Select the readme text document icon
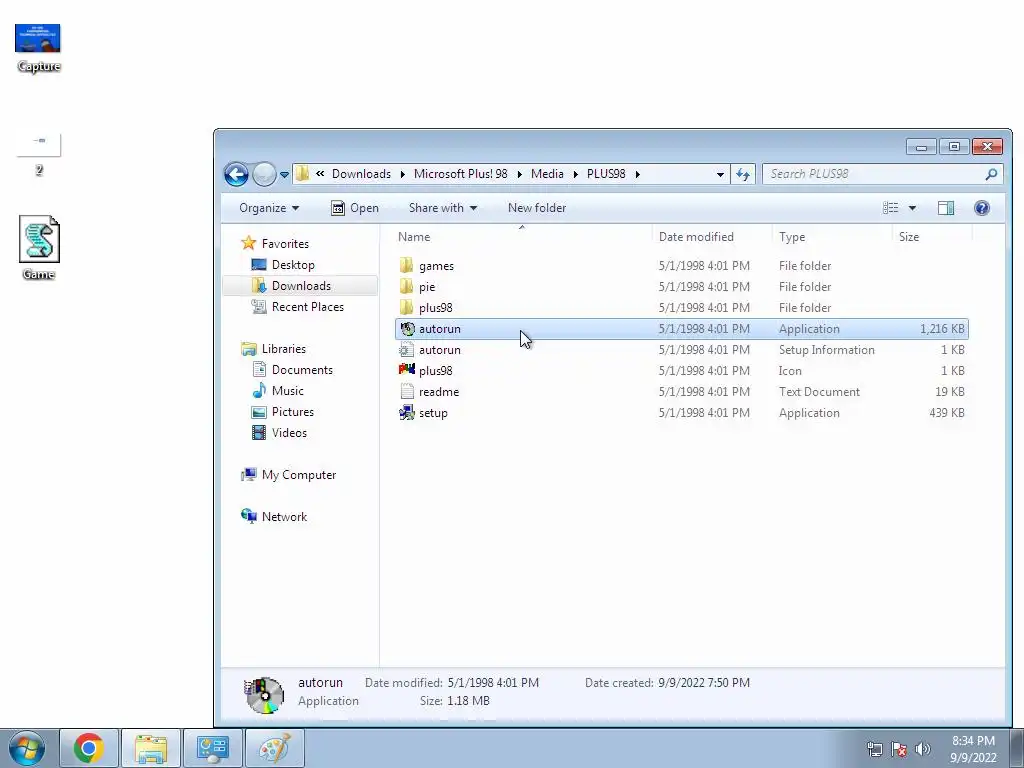The height and width of the screenshot is (768, 1024). pos(407,391)
